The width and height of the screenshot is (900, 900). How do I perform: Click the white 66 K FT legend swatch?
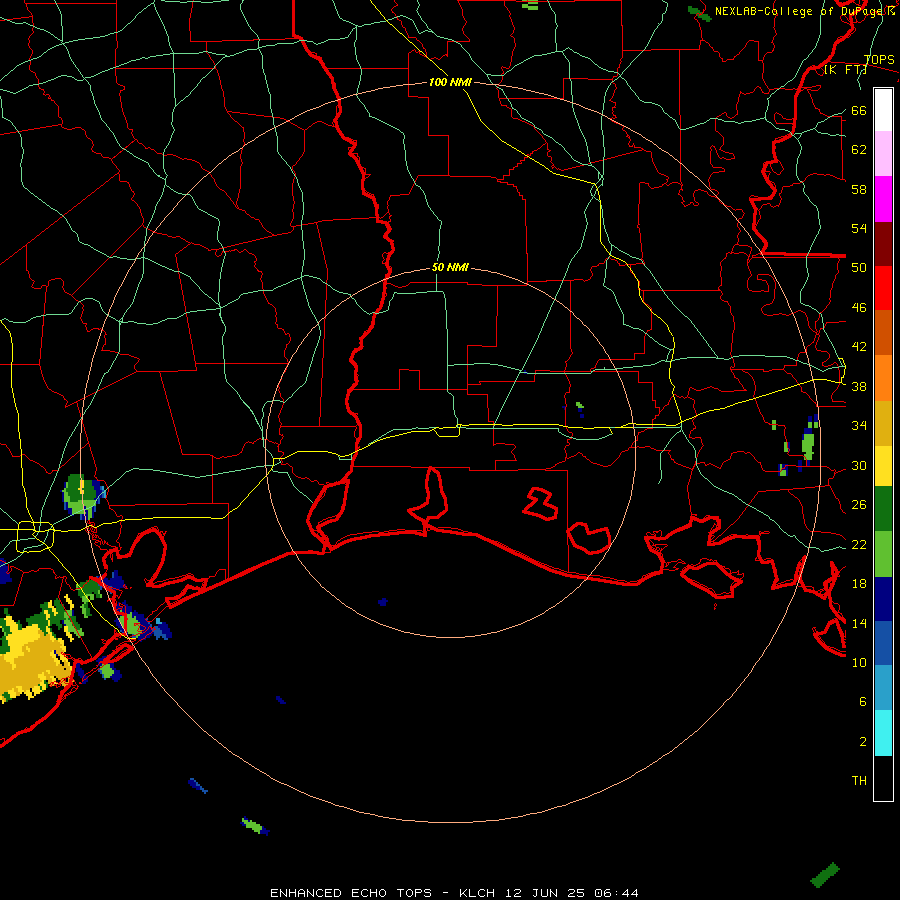[x=883, y=110]
